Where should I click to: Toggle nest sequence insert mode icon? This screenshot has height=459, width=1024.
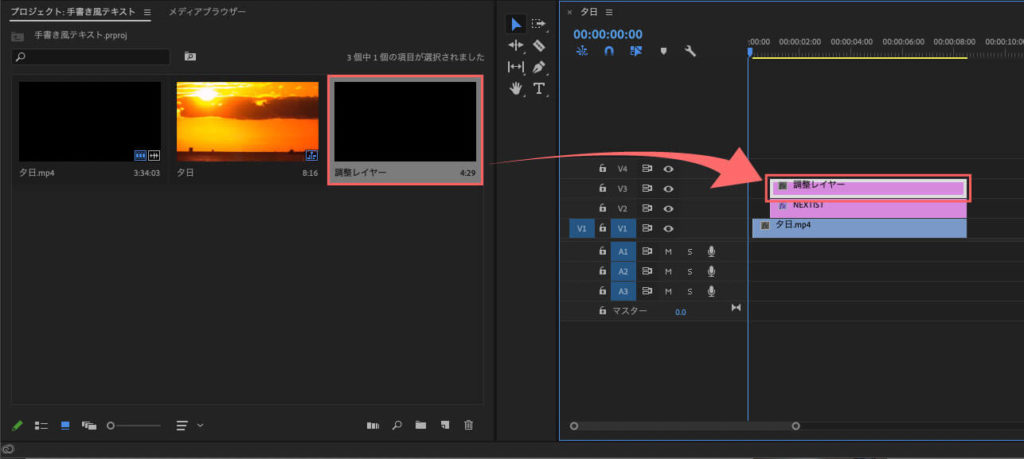click(583, 51)
